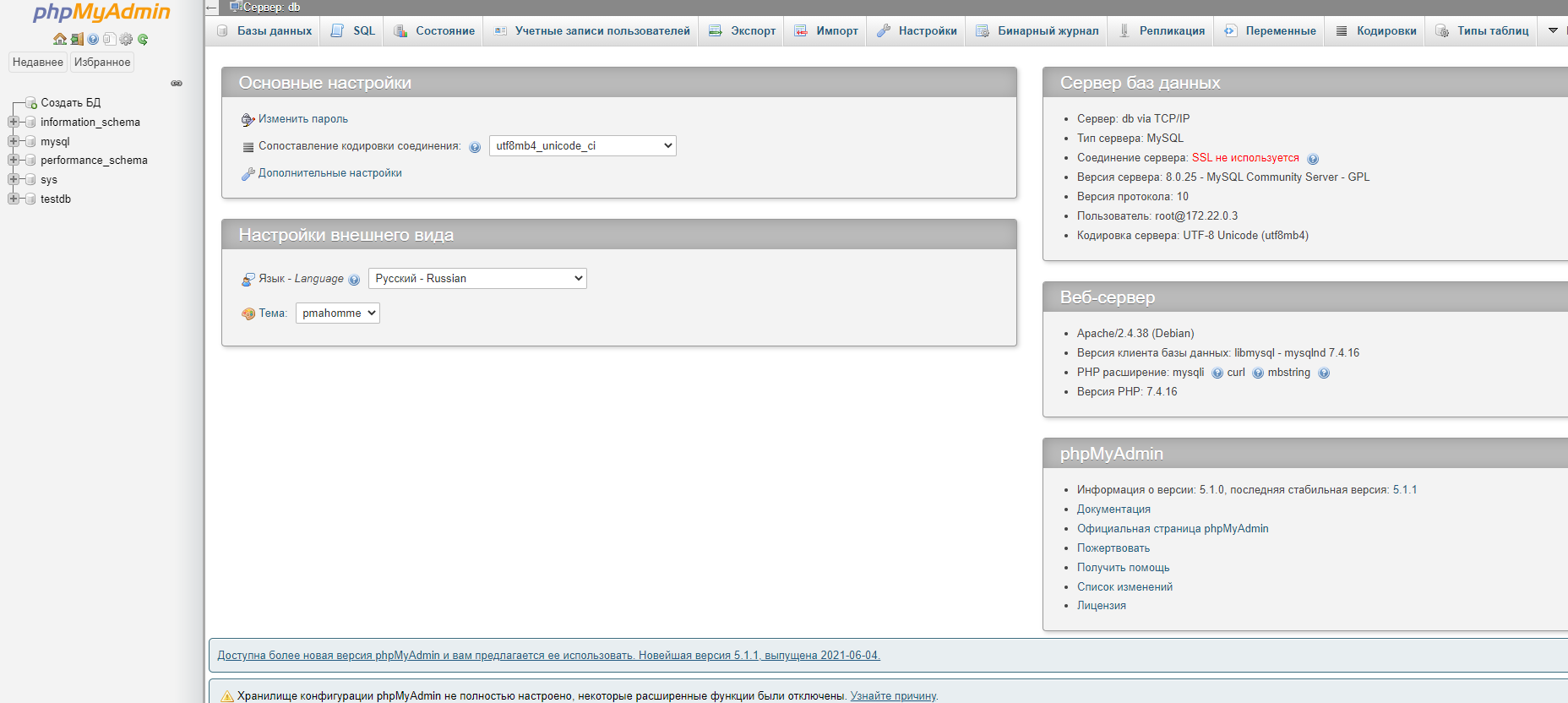The width and height of the screenshot is (1568, 703).
Task: Open help icon next to collation label
Action: [475, 147]
